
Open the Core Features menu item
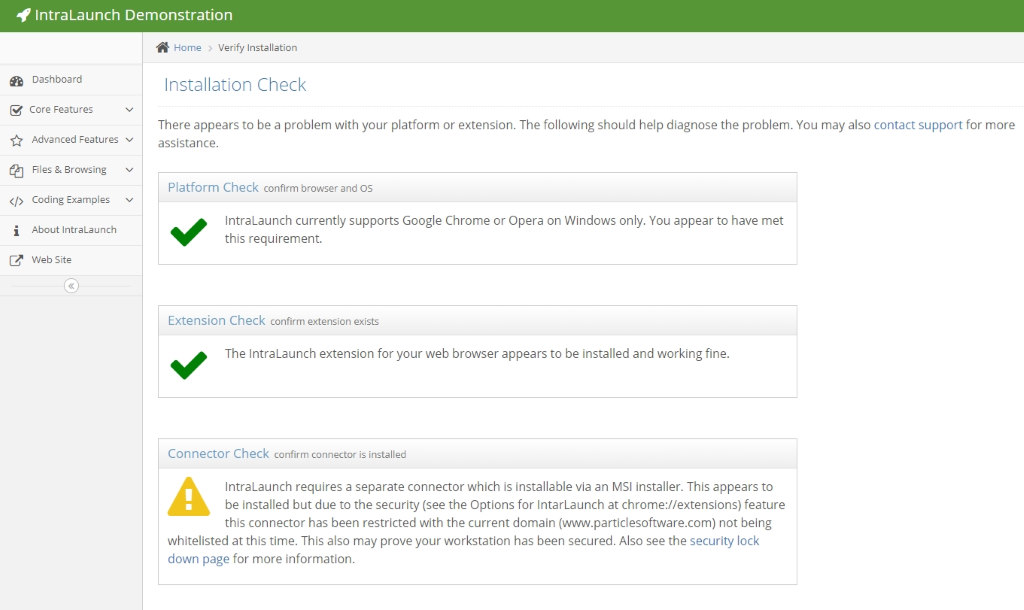[x=71, y=110]
